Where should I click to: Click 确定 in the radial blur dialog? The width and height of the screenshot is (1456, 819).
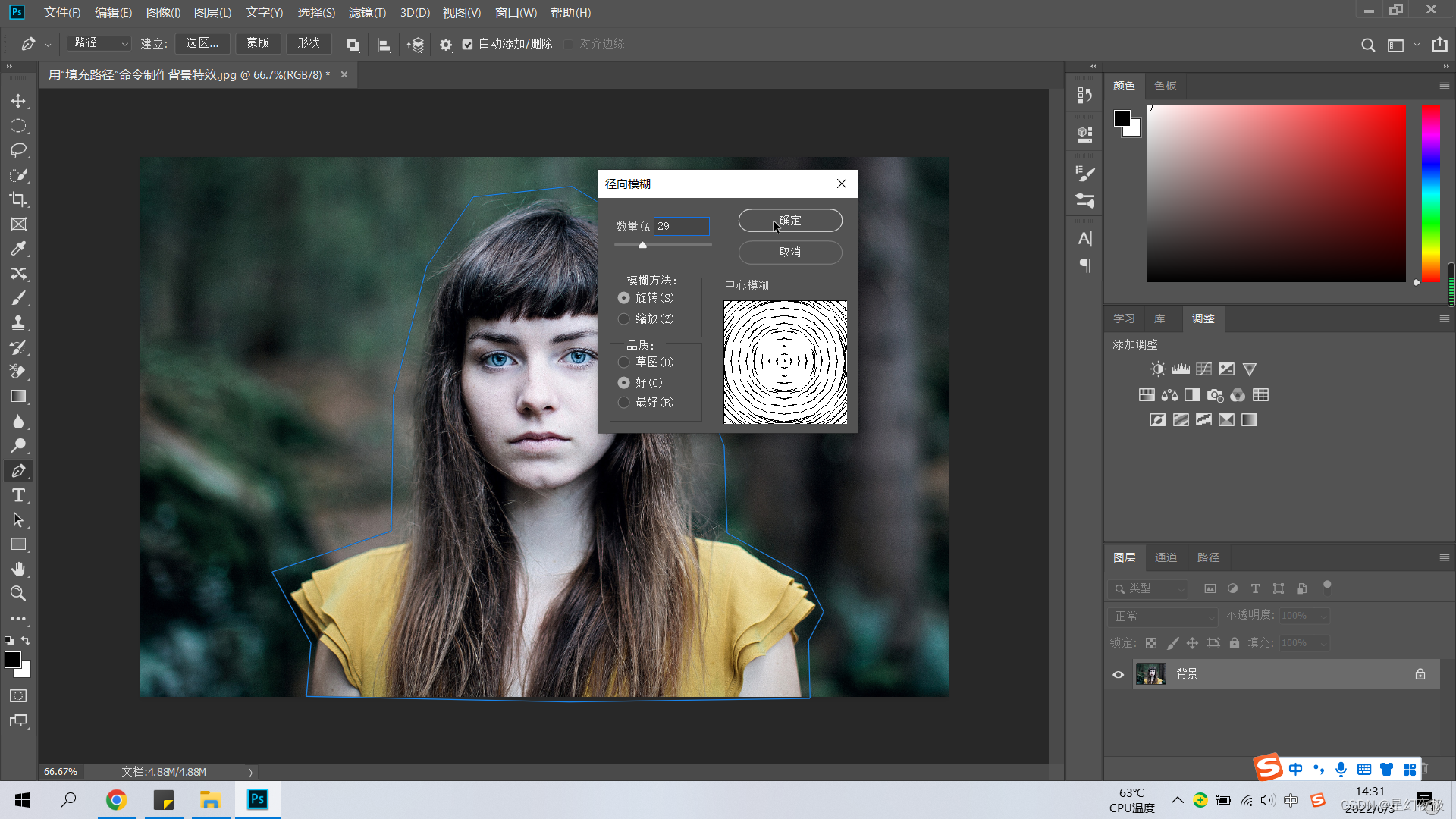point(789,221)
